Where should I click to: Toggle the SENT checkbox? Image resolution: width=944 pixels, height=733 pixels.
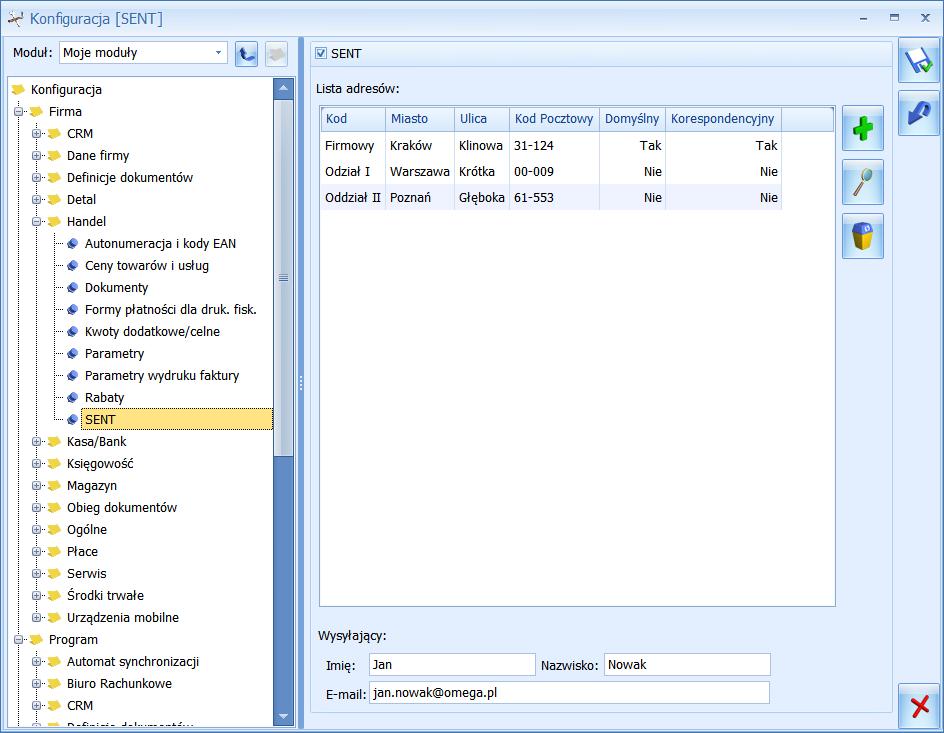321,54
